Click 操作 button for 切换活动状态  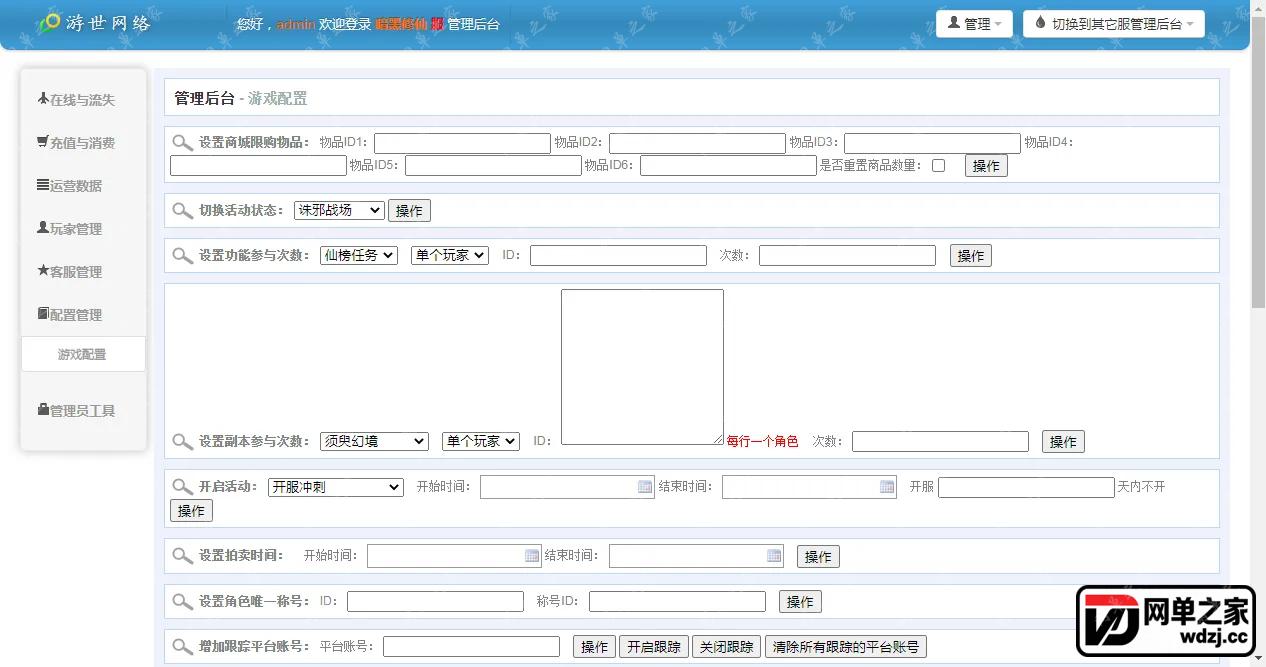point(409,211)
